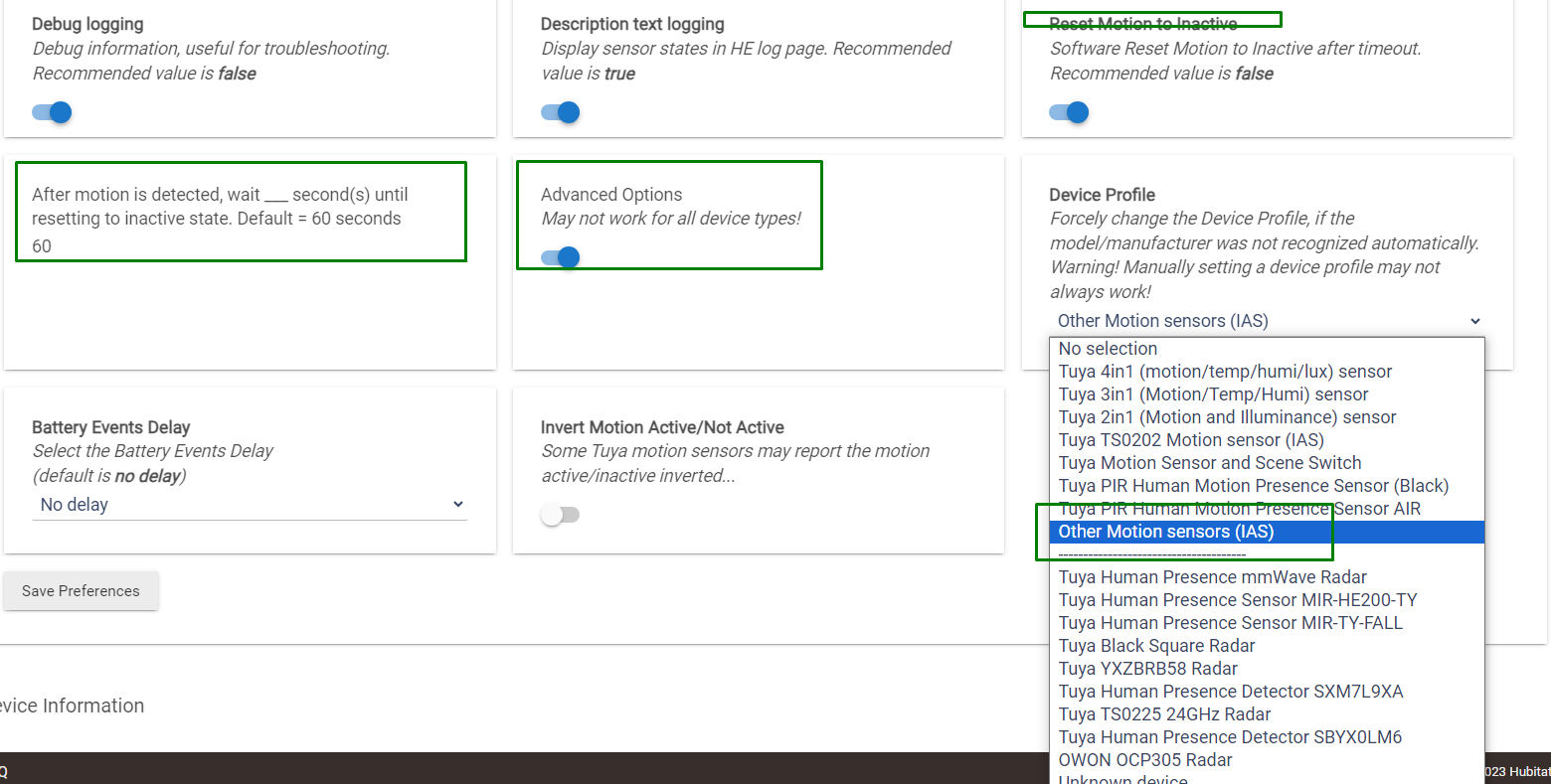Enable Invert Motion Active/Not Active switch

(x=561, y=515)
